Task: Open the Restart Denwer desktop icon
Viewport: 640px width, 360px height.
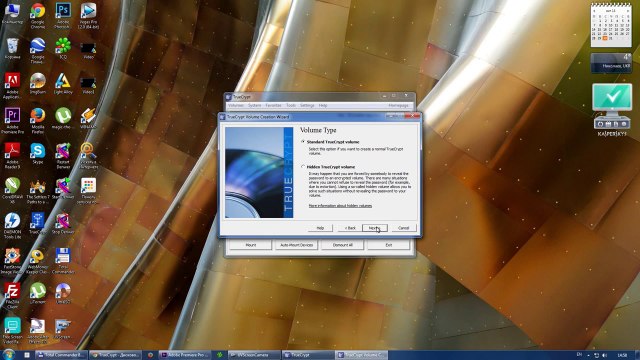Action: tap(63, 155)
